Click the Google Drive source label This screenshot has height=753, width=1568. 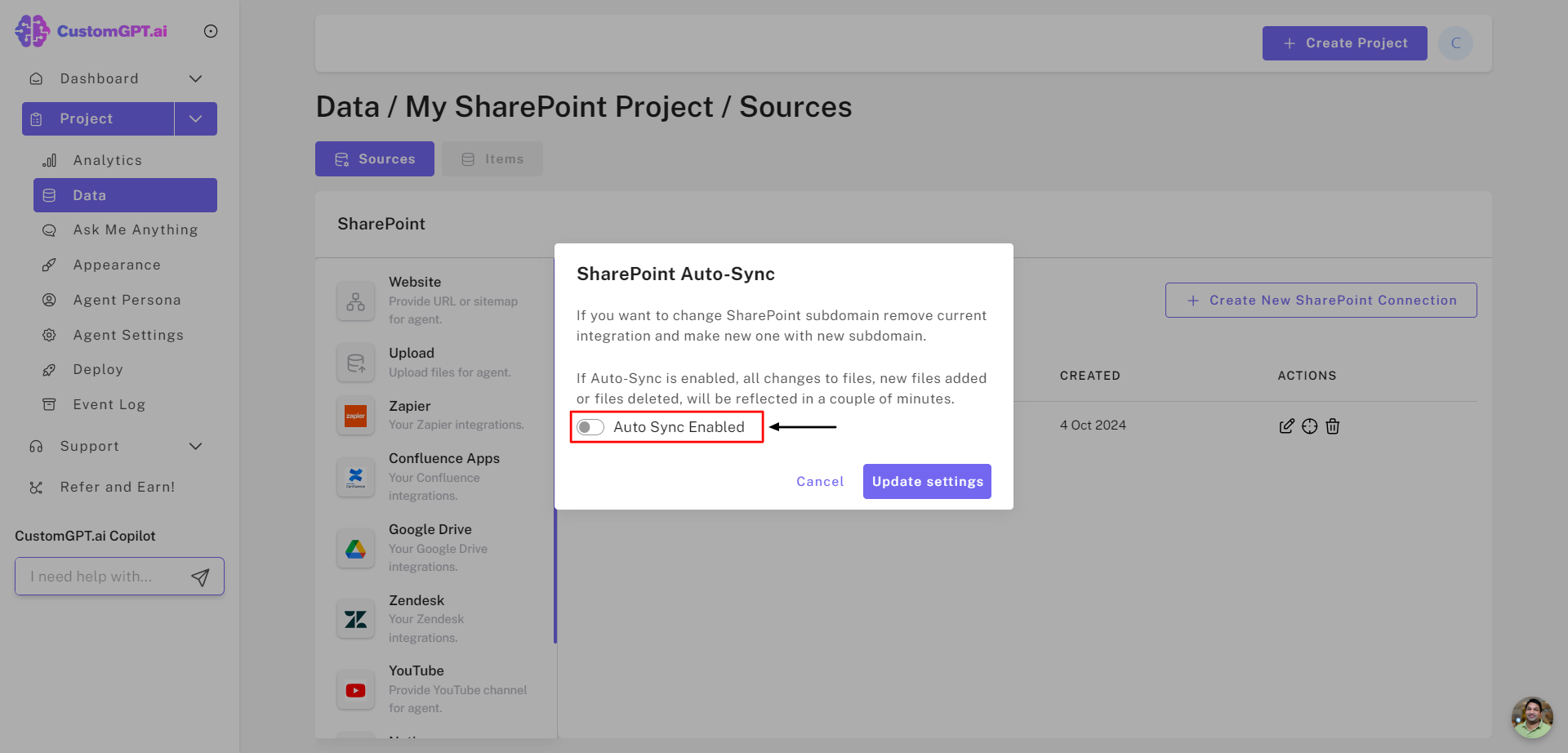tap(430, 529)
